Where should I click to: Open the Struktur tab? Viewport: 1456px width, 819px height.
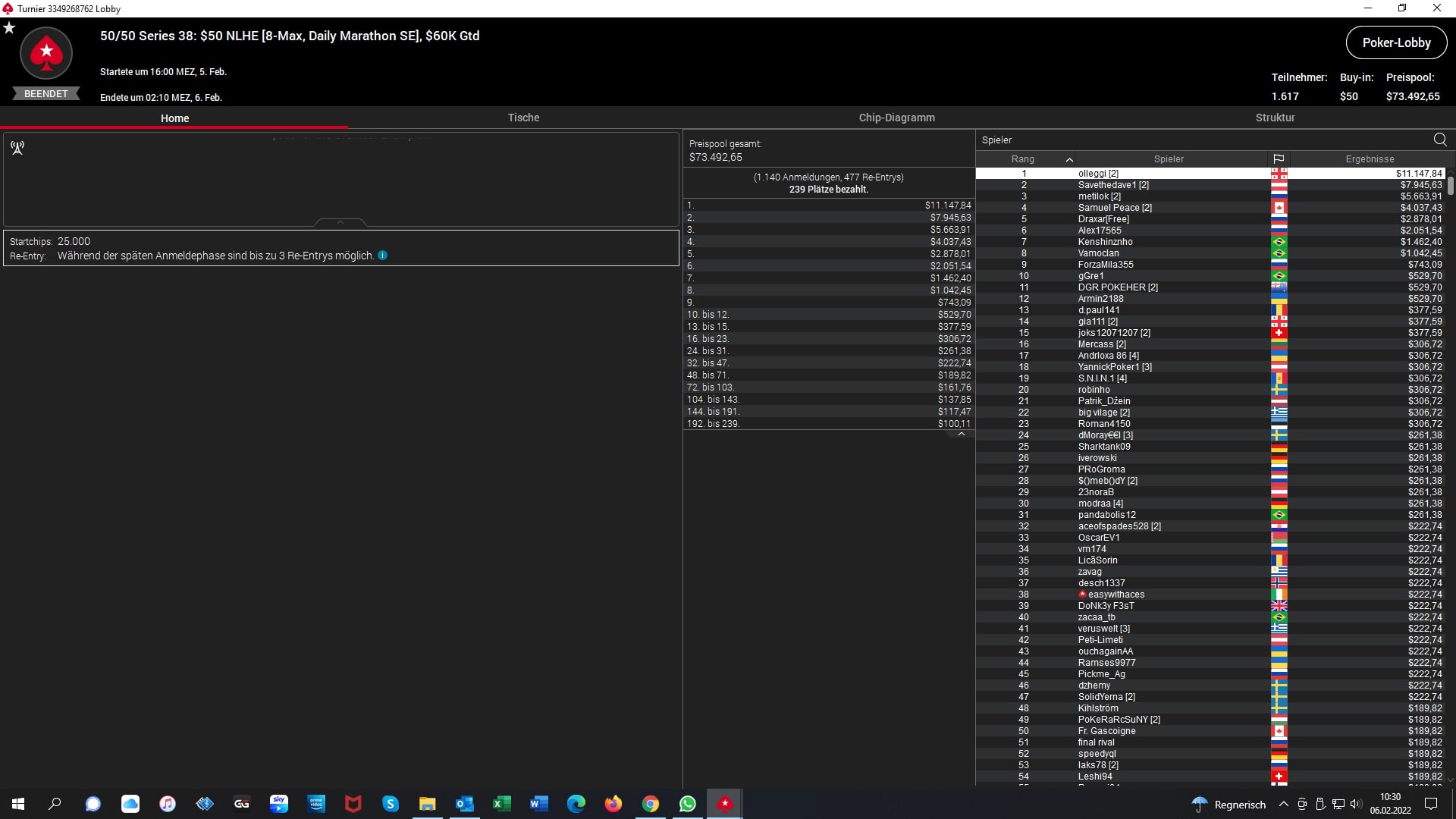click(1275, 118)
